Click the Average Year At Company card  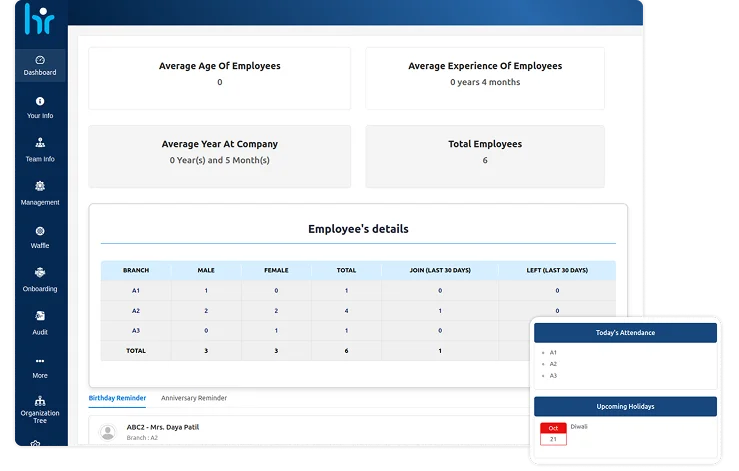[220, 156]
